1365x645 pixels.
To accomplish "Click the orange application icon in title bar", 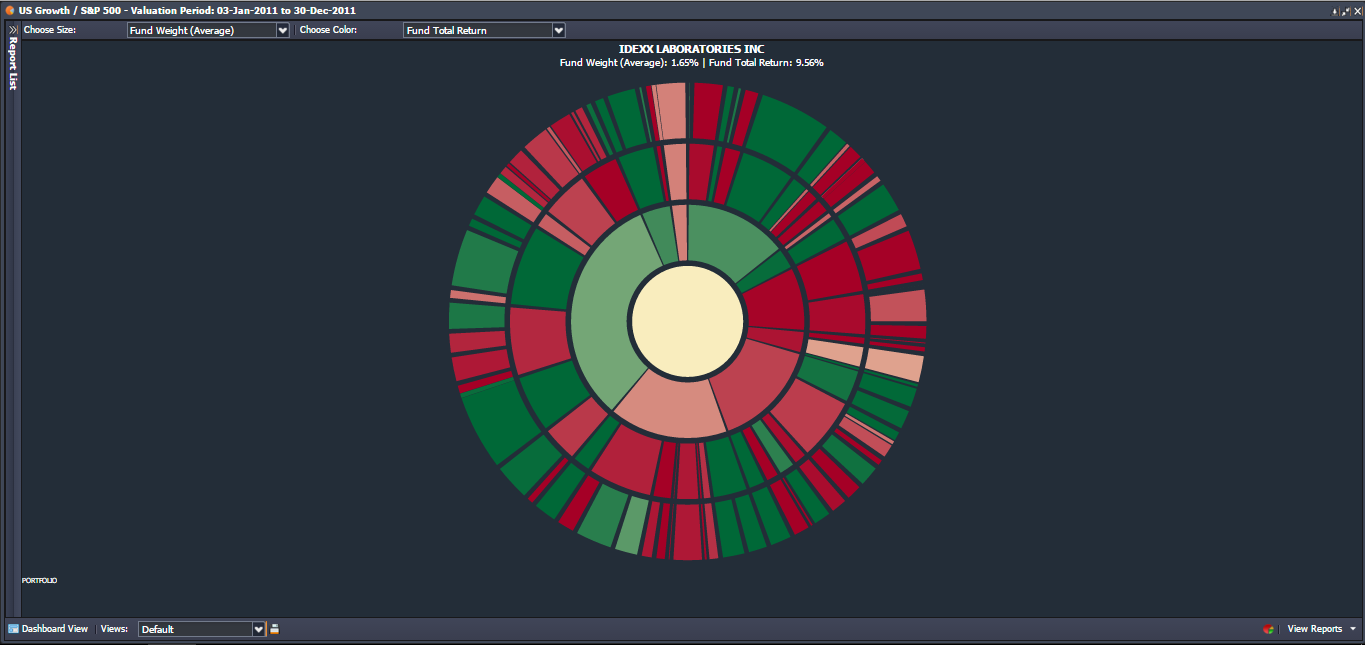I will [9, 10].
